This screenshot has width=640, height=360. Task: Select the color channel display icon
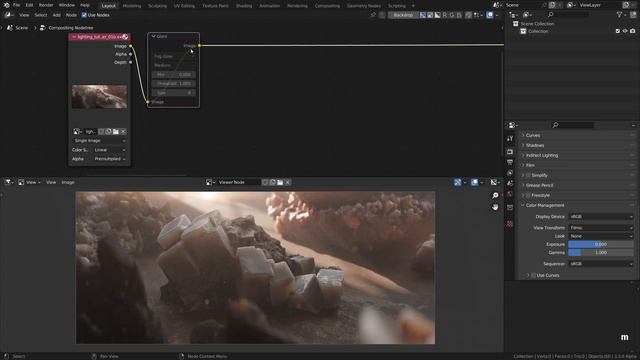pos(430,15)
